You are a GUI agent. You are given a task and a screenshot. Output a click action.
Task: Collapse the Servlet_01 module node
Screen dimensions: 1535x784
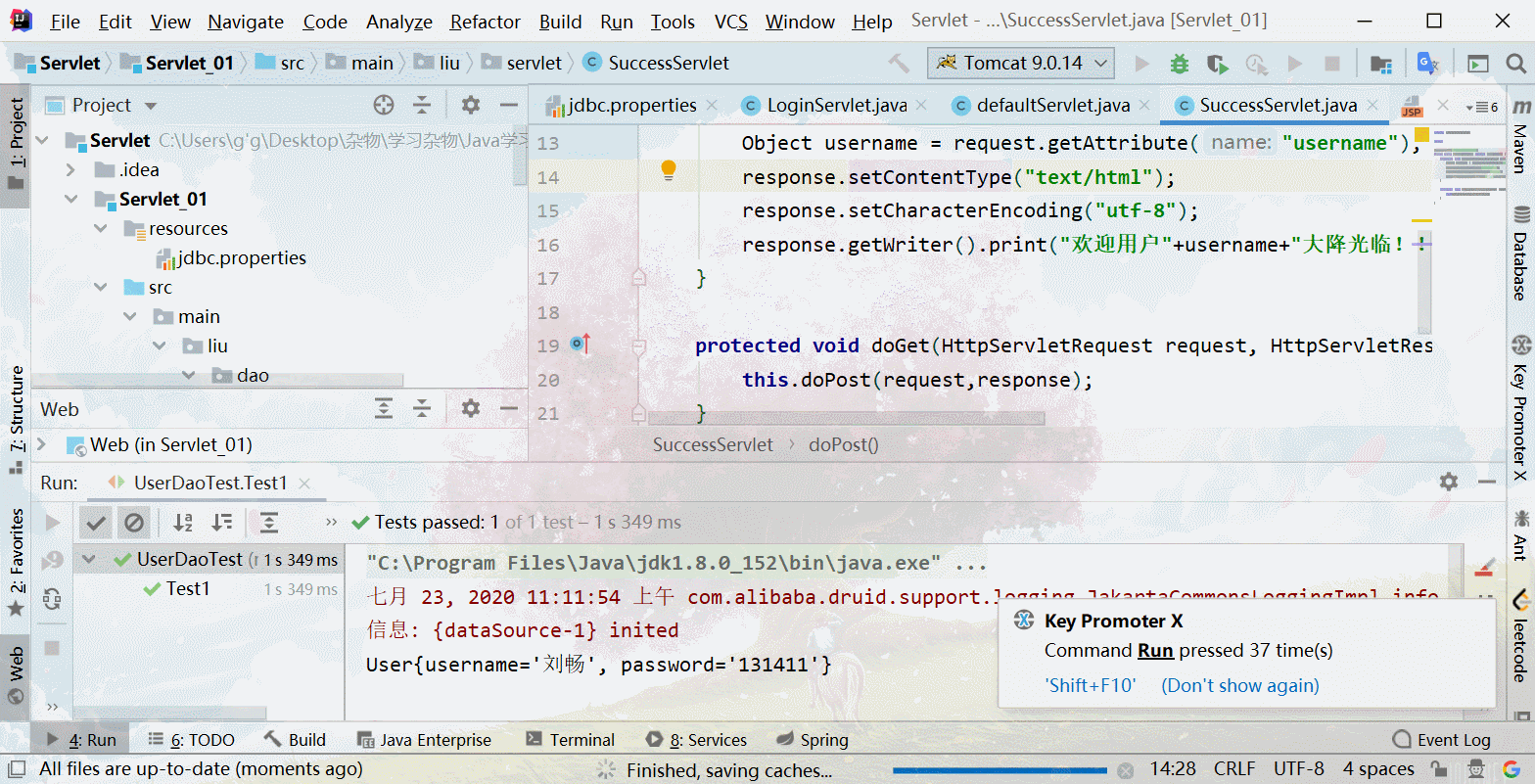coord(70,200)
